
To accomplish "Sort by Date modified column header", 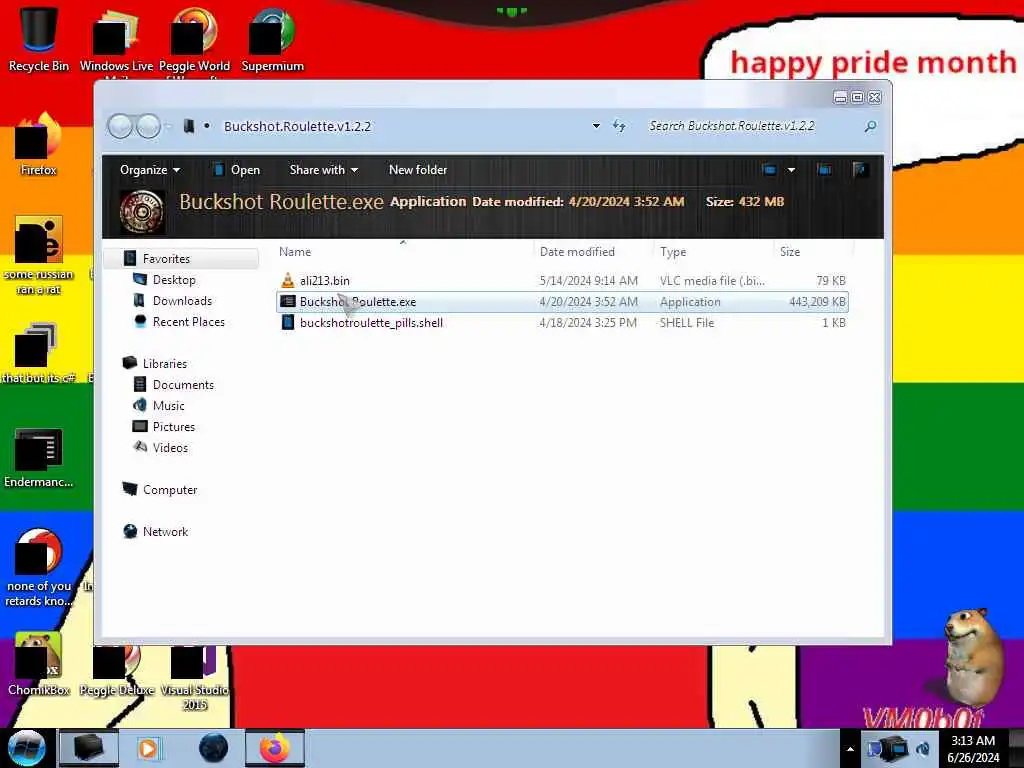I will 593,251.
